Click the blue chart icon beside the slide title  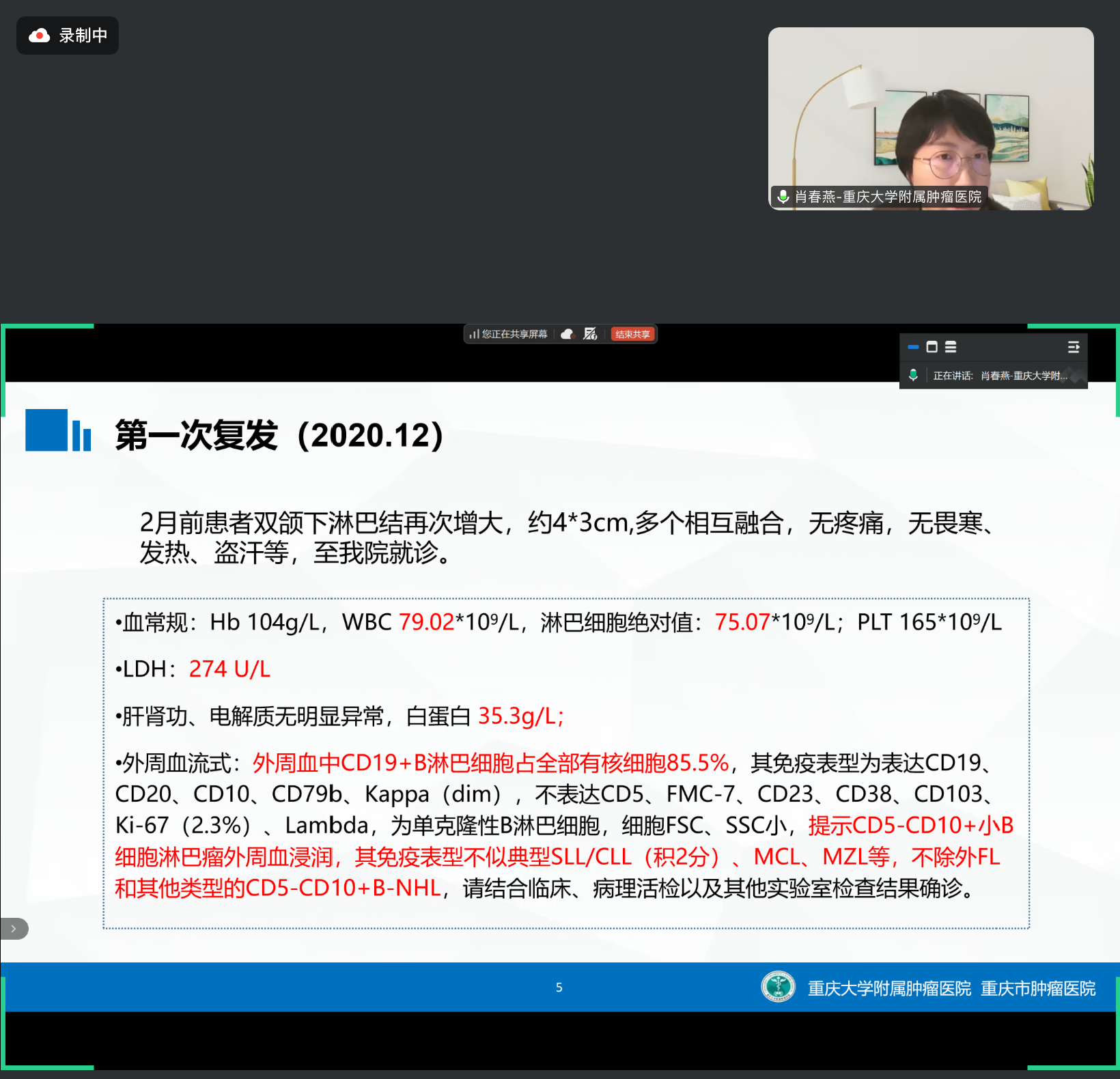tap(57, 430)
